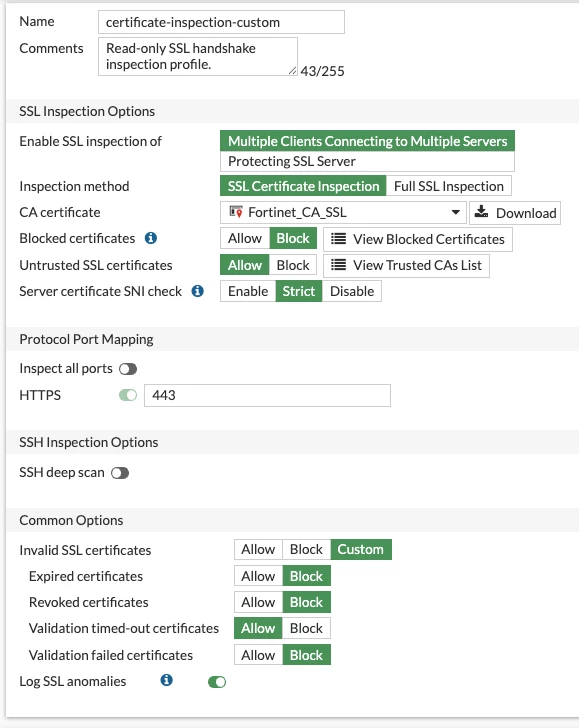Set Invalid SSL certificates to Block
The width and height of the screenshot is (579, 728).
click(x=306, y=549)
